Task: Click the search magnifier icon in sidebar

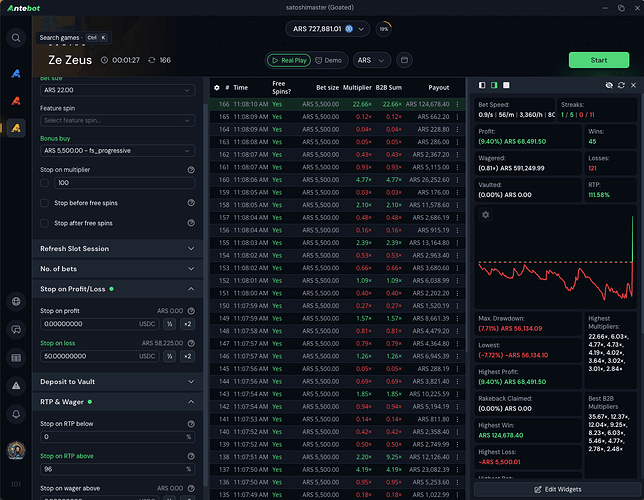Action: coord(16,38)
